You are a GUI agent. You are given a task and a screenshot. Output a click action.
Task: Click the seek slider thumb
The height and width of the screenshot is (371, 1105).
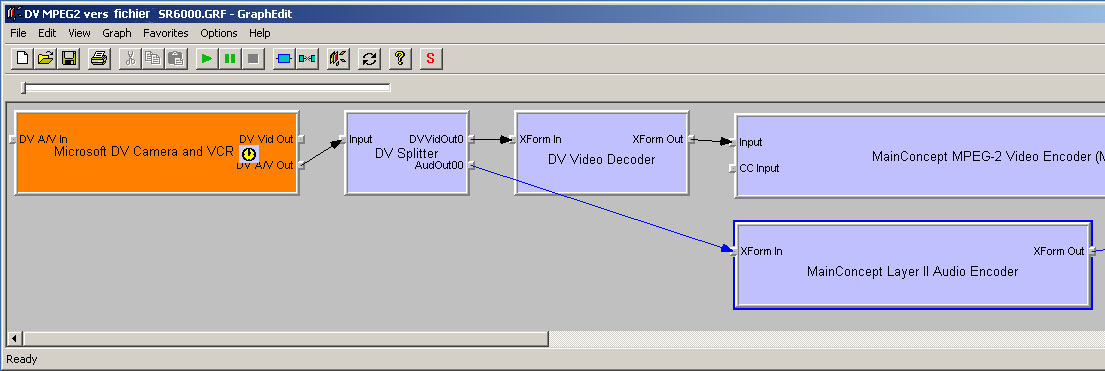click(23, 87)
